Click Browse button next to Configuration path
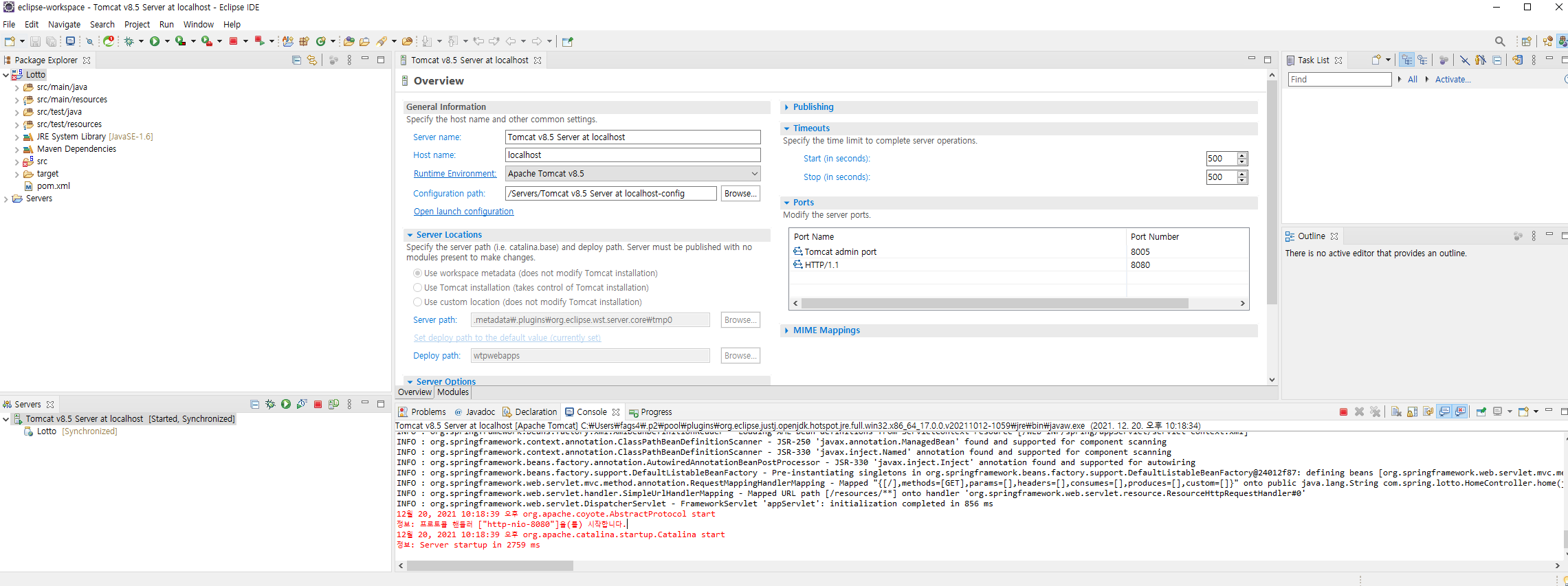The image size is (1568, 586). coord(740,194)
